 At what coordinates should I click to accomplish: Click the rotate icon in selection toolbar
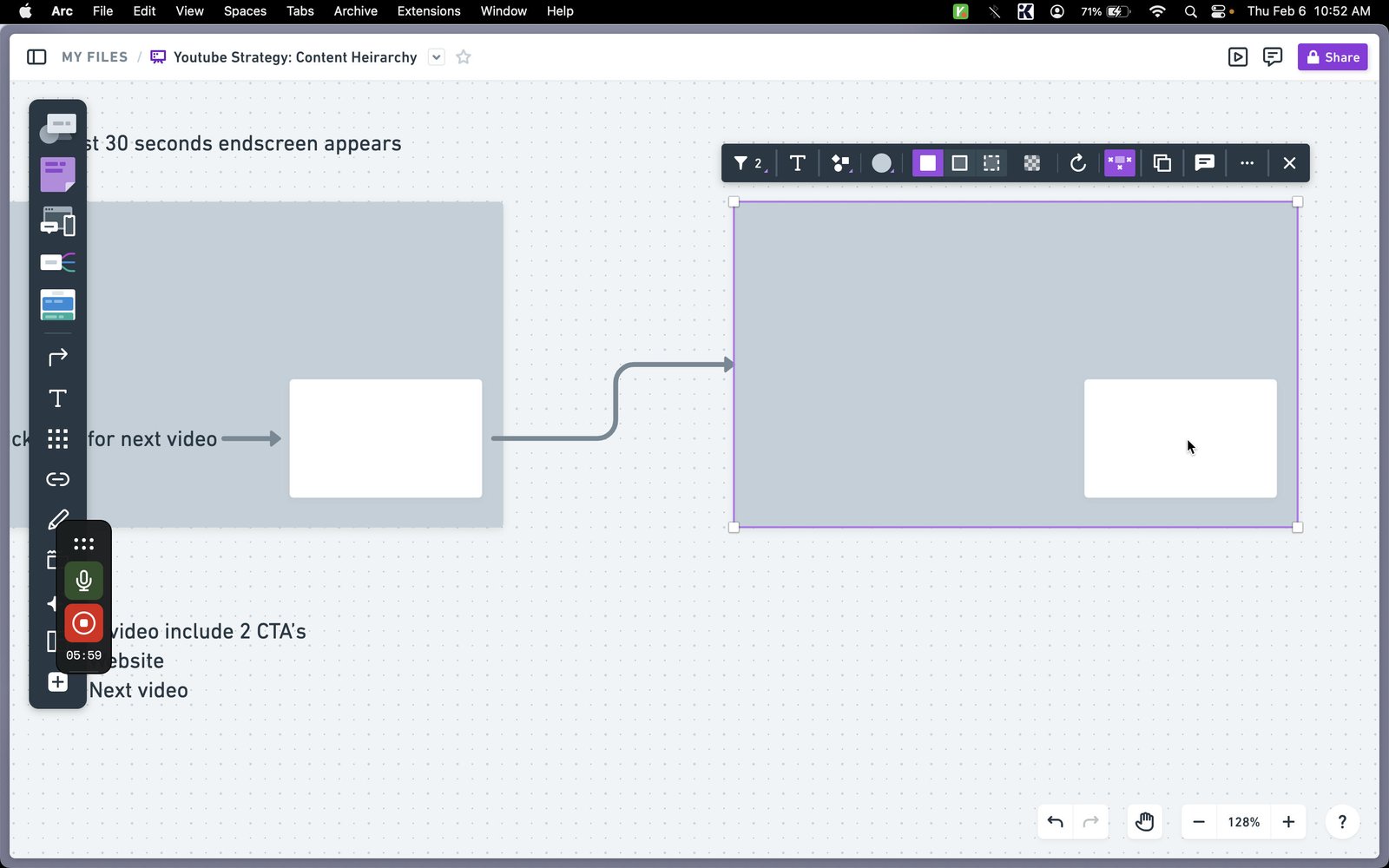pyautogui.click(x=1078, y=163)
